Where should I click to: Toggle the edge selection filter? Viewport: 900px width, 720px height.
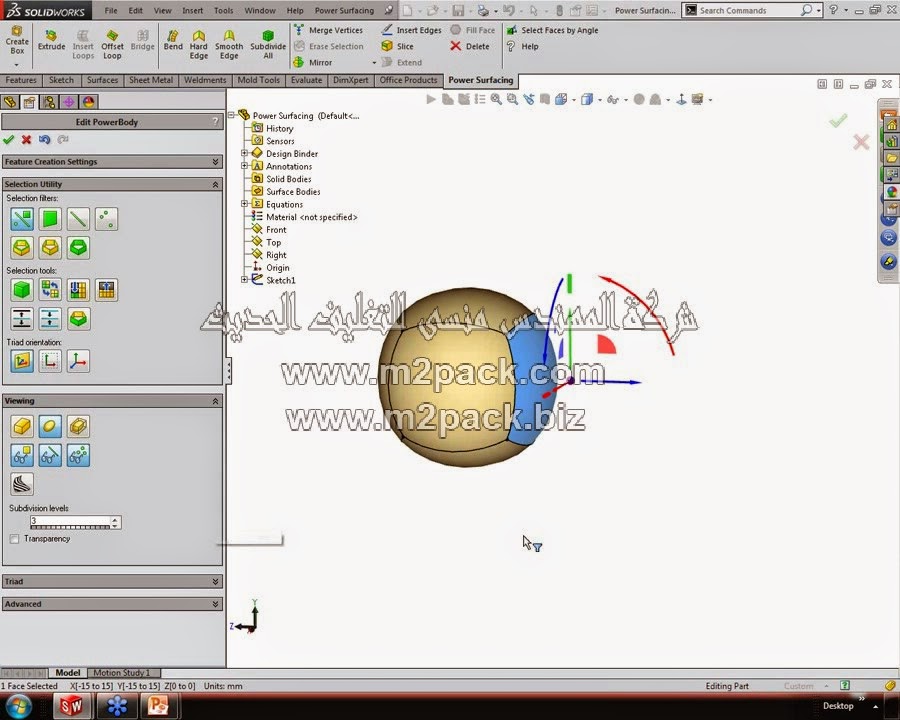point(78,219)
